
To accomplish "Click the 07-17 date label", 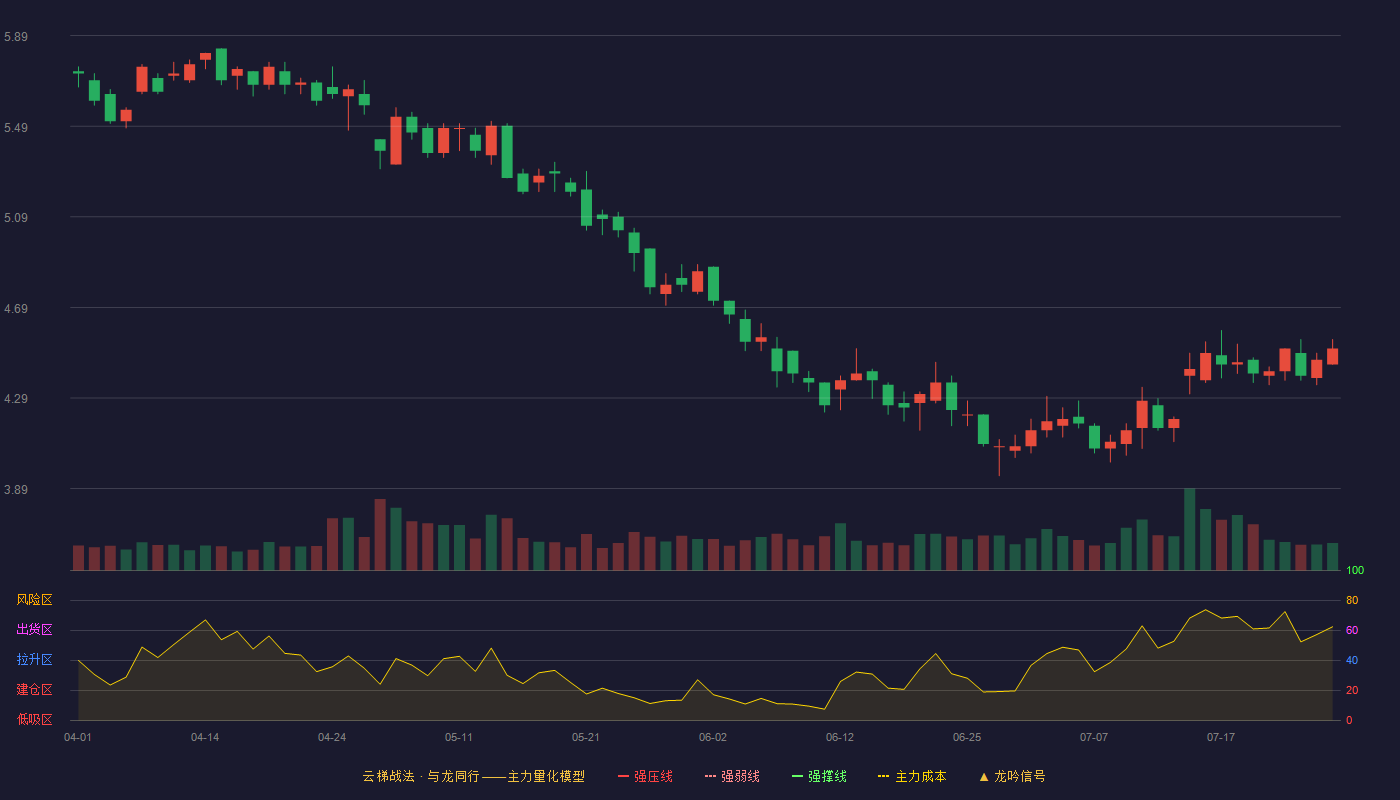I will pos(1221,737).
